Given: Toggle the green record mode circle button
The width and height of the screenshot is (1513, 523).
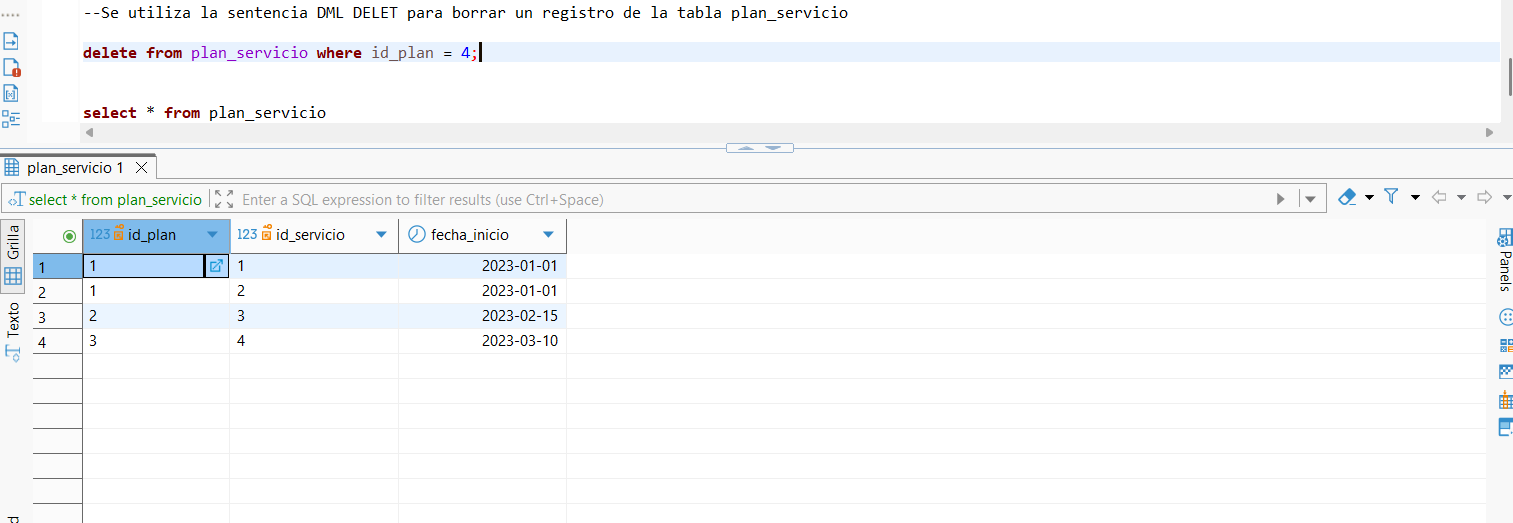Looking at the screenshot, I should click(69, 236).
